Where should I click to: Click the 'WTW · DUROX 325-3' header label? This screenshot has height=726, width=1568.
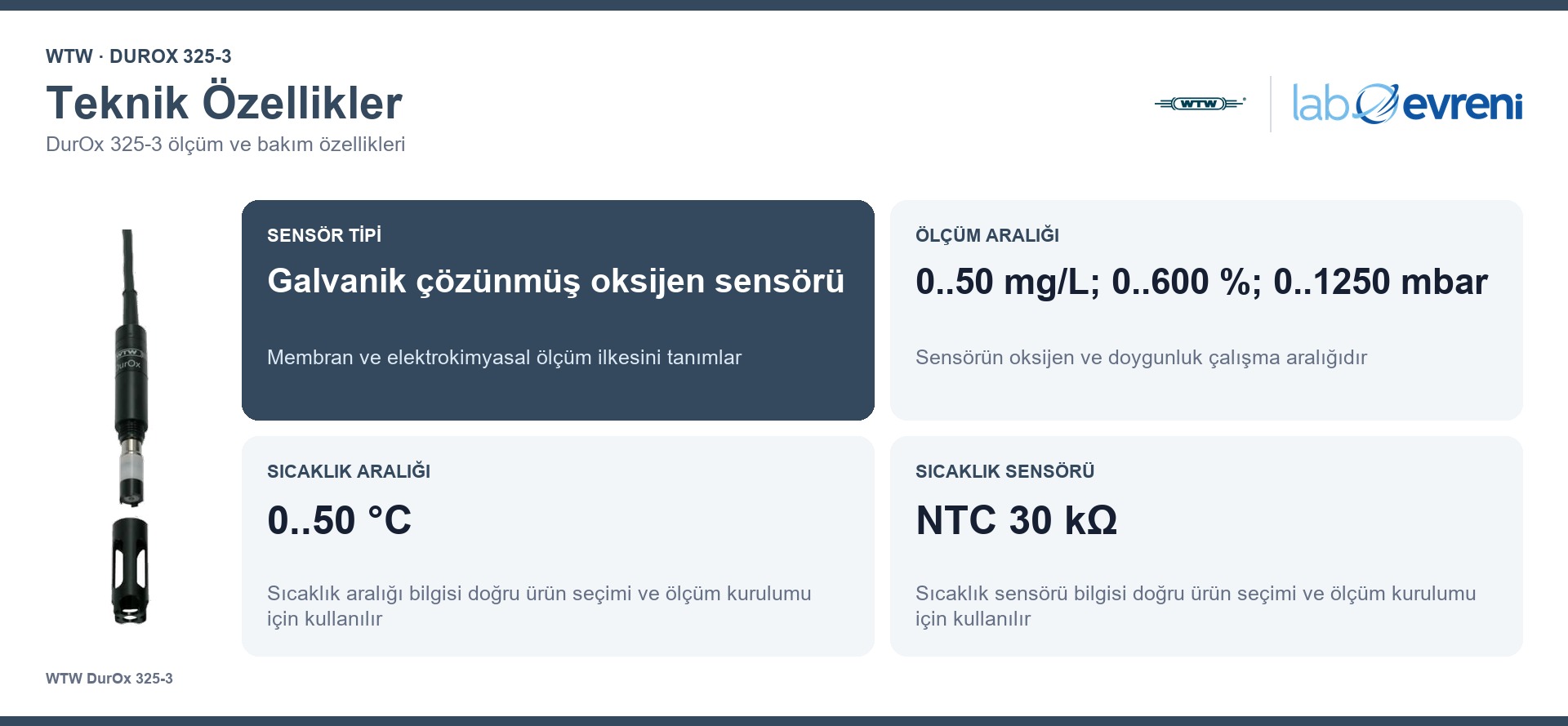pyautogui.click(x=139, y=56)
